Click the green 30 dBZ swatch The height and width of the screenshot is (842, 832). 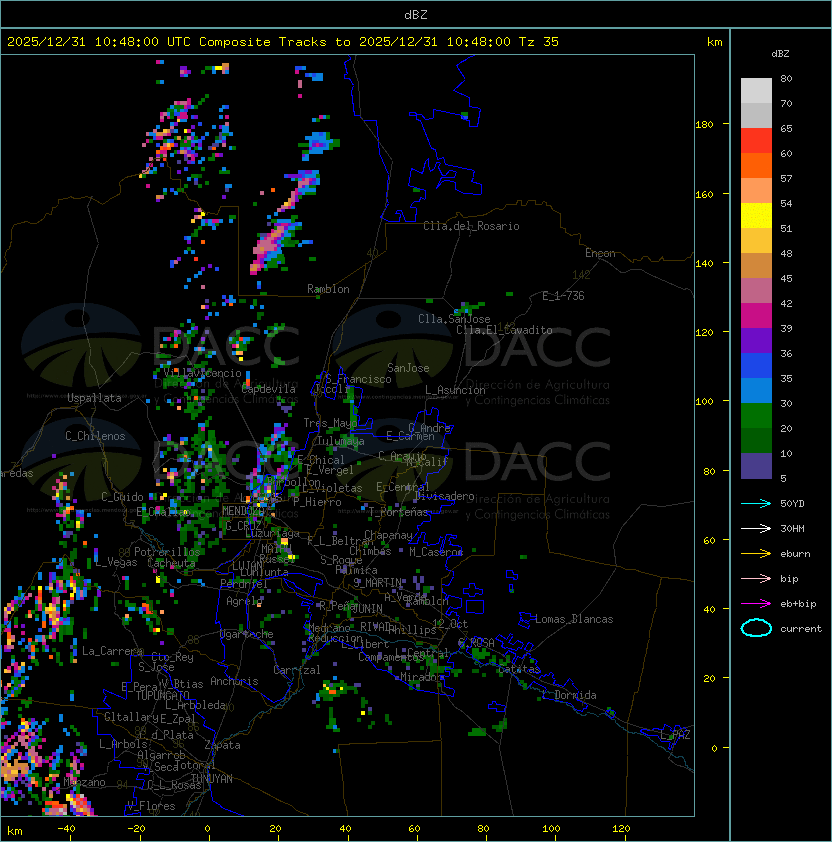click(x=756, y=416)
